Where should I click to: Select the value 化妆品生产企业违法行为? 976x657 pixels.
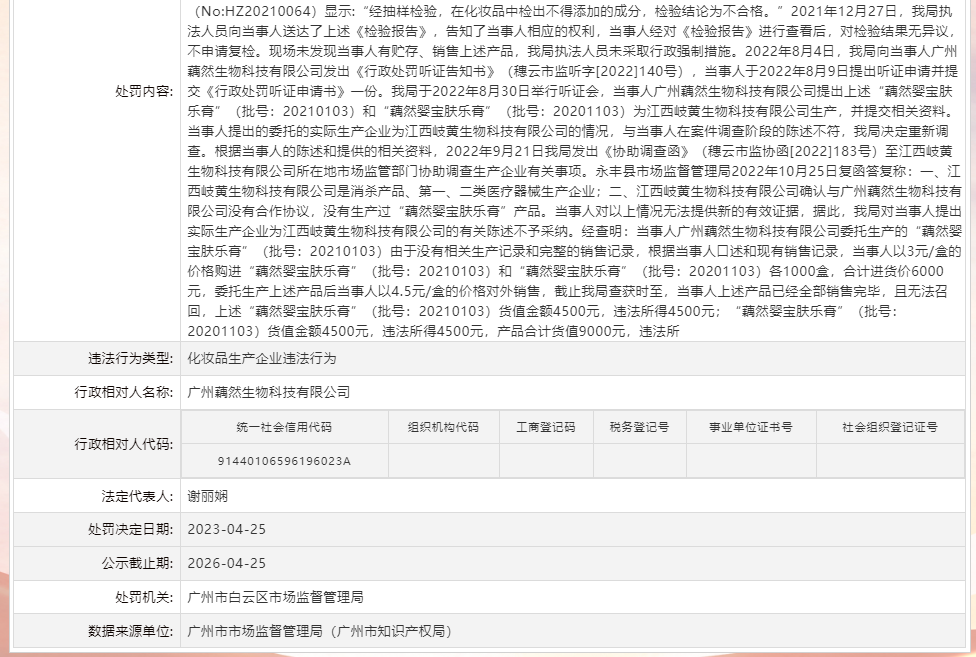pos(261,358)
